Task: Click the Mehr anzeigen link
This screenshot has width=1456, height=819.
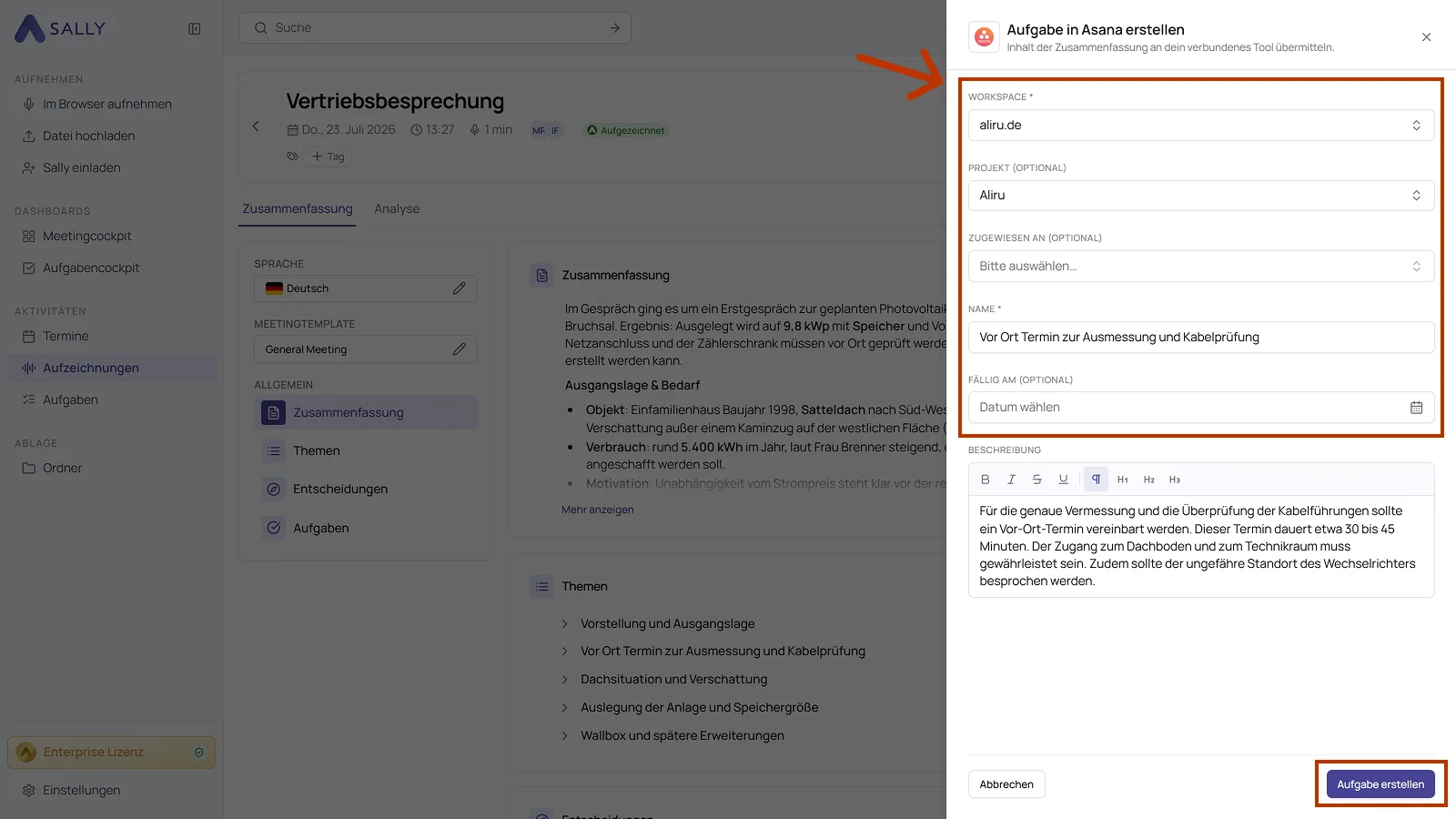Action: pos(598,510)
